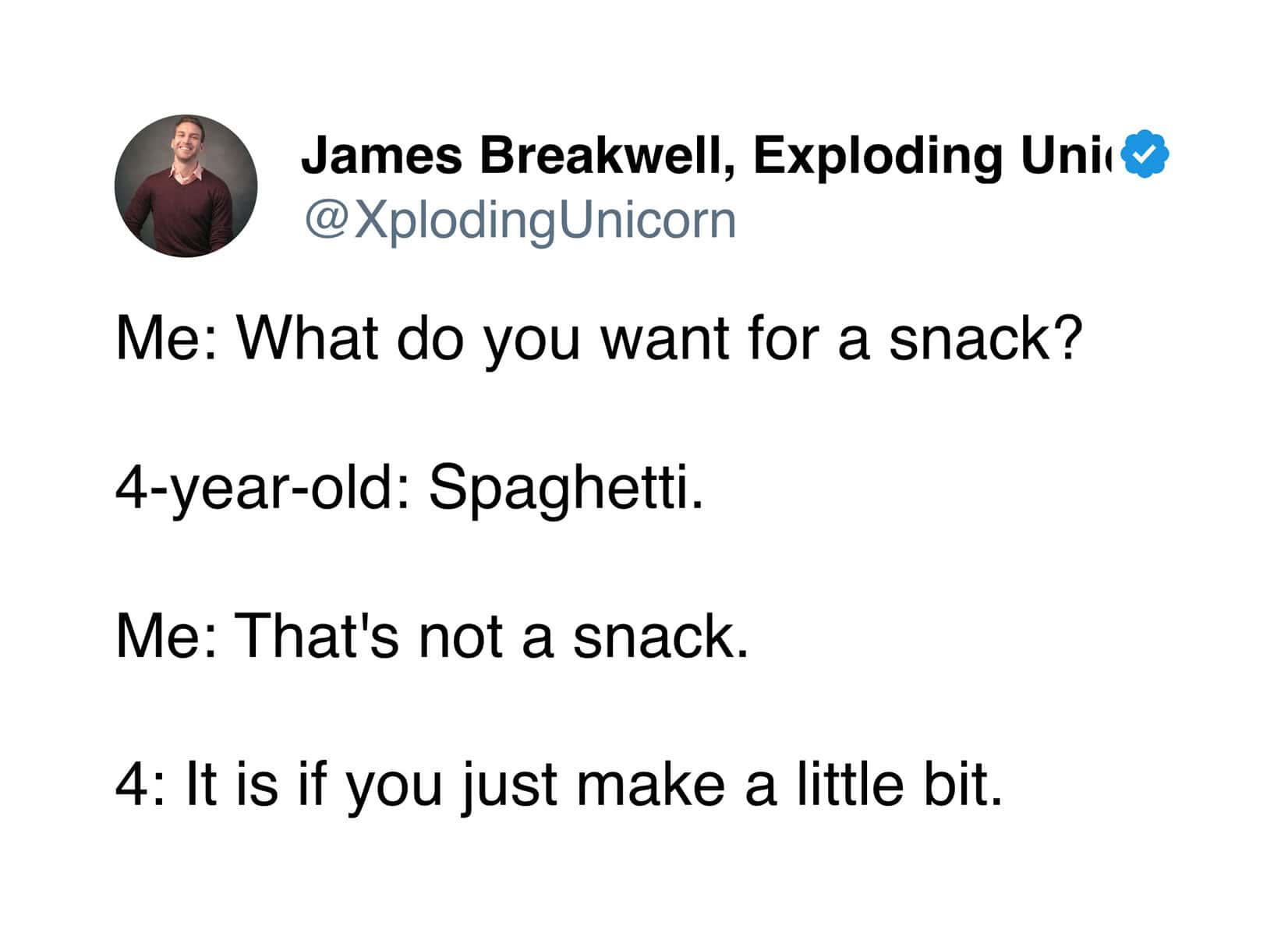The height and width of the screenshot is (936, 1288).
Task: Click the word "make" in the last line
Action: [652, 784]
